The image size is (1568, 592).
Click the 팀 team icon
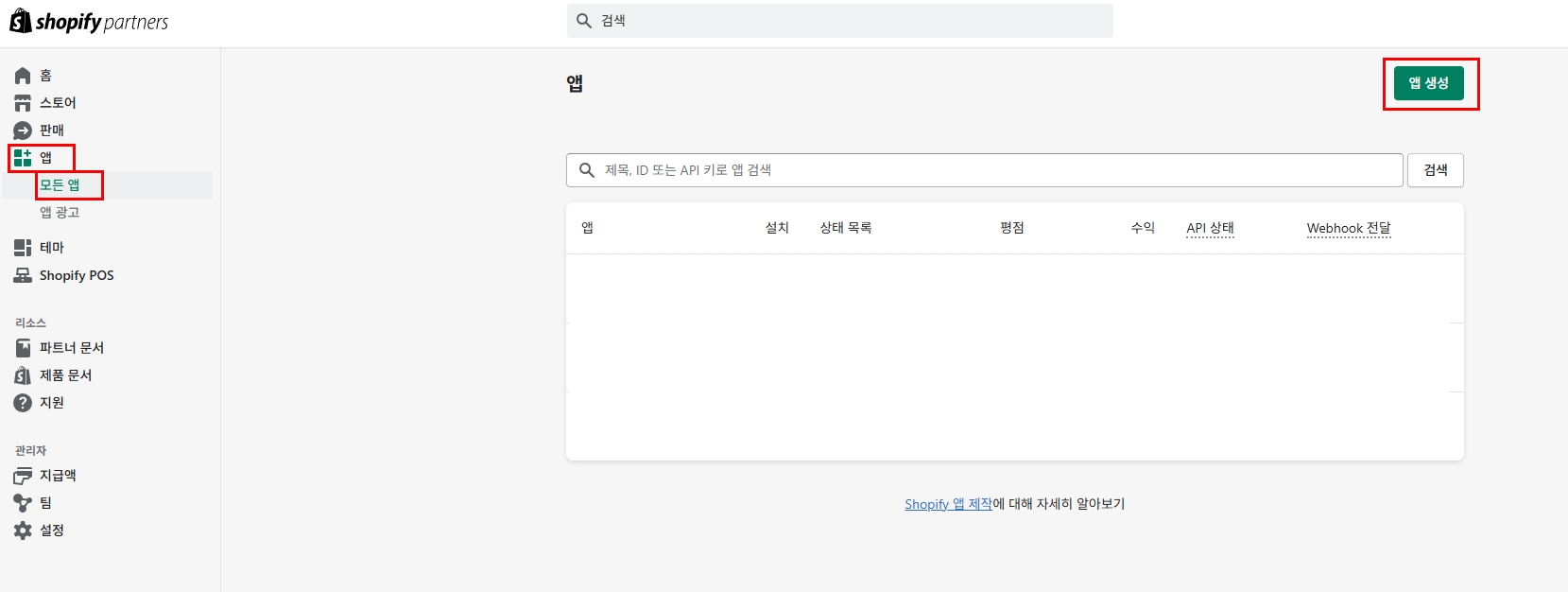point(23,503)
